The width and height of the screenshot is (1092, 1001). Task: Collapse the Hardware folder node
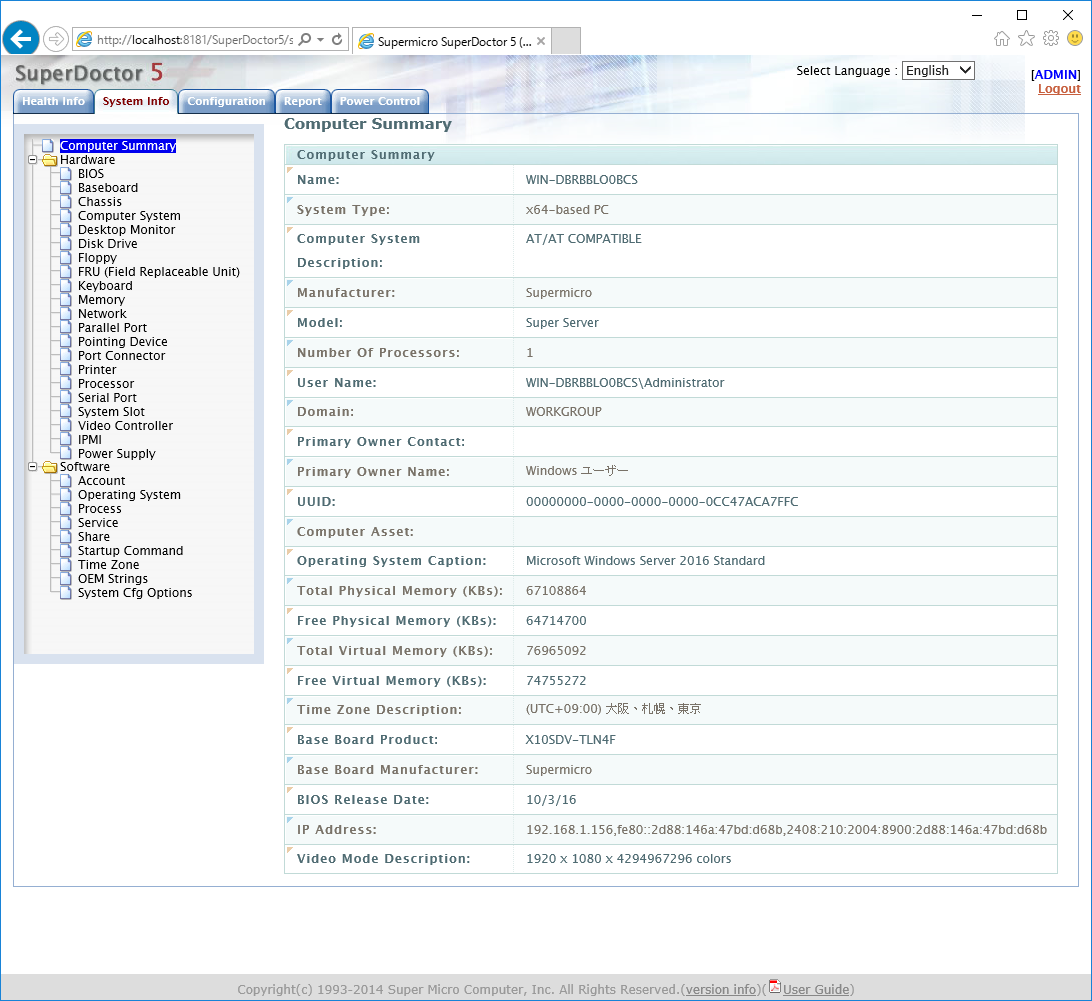tap(32, 160)
